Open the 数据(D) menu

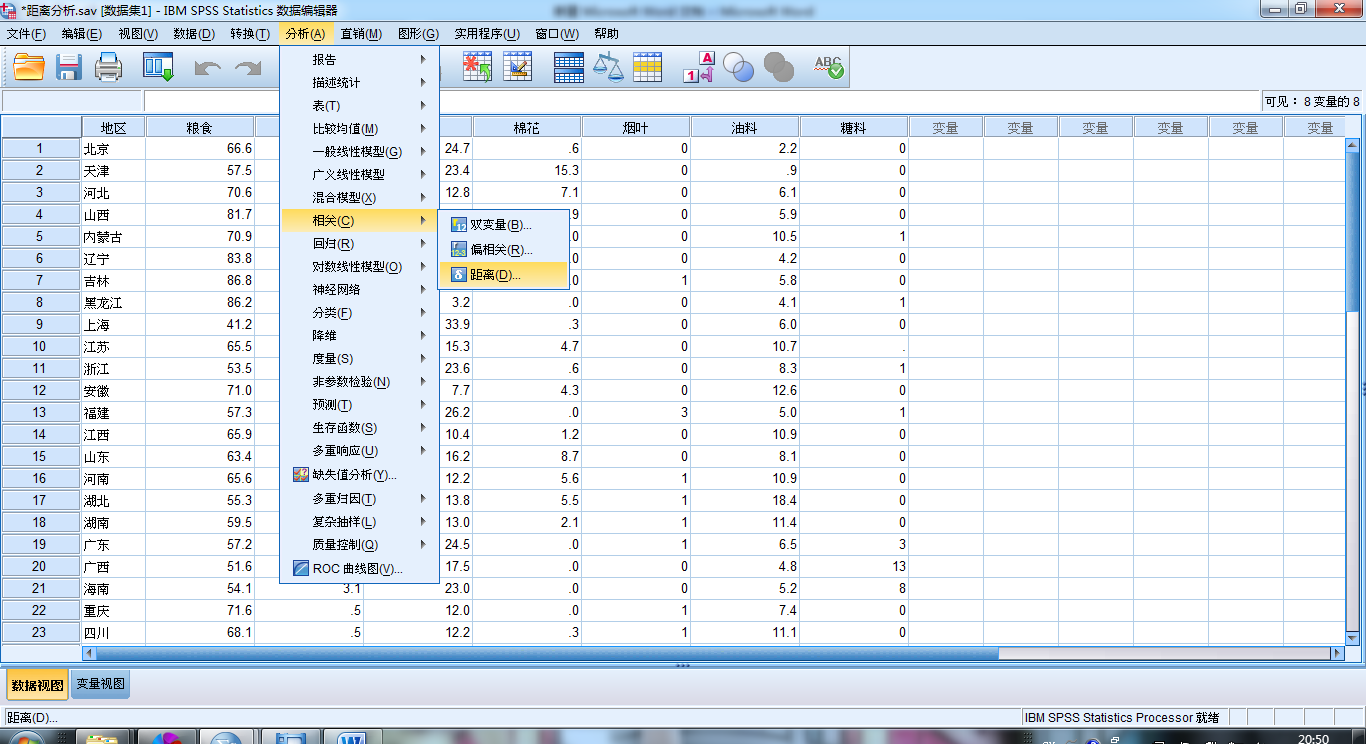(x=194, y=34)
